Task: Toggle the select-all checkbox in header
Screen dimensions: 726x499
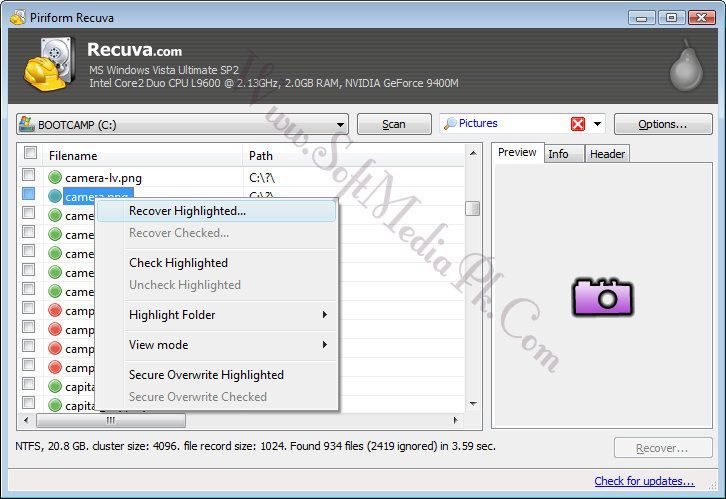Action: click(x=31, y=152)
